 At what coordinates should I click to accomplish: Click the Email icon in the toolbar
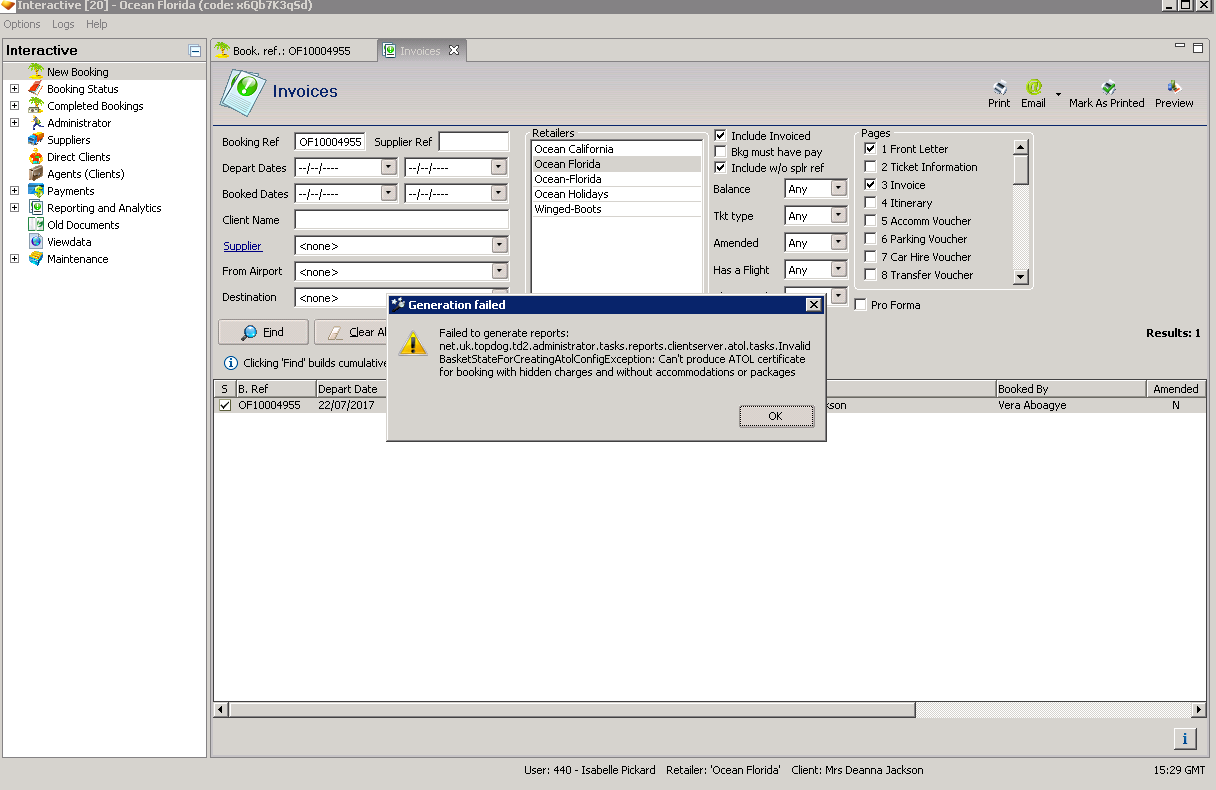point(1033,89)
